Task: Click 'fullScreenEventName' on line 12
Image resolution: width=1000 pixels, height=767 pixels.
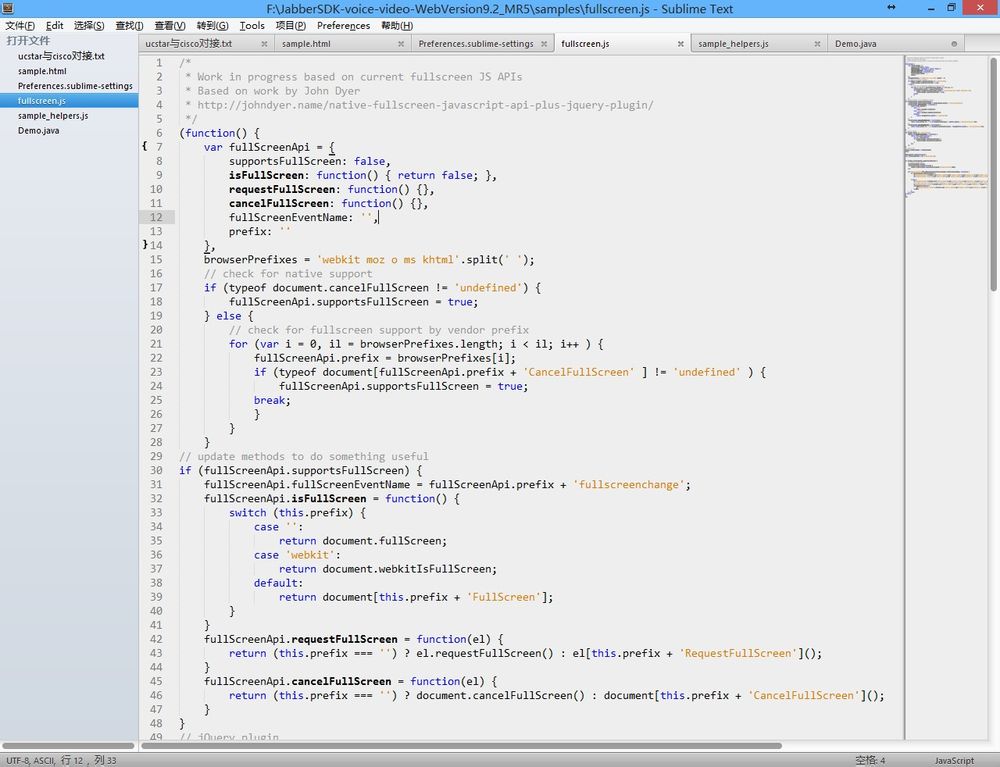Action: [288, 217]
